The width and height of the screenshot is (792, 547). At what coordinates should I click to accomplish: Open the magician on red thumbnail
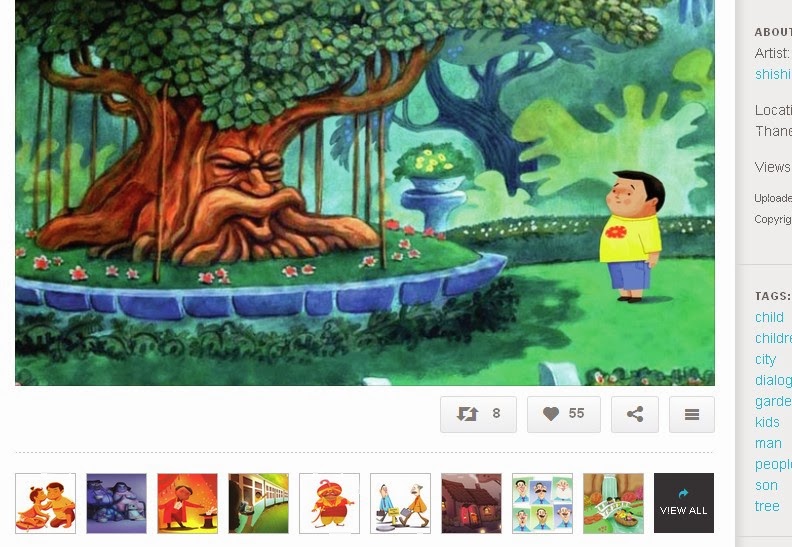coord(187,503)
